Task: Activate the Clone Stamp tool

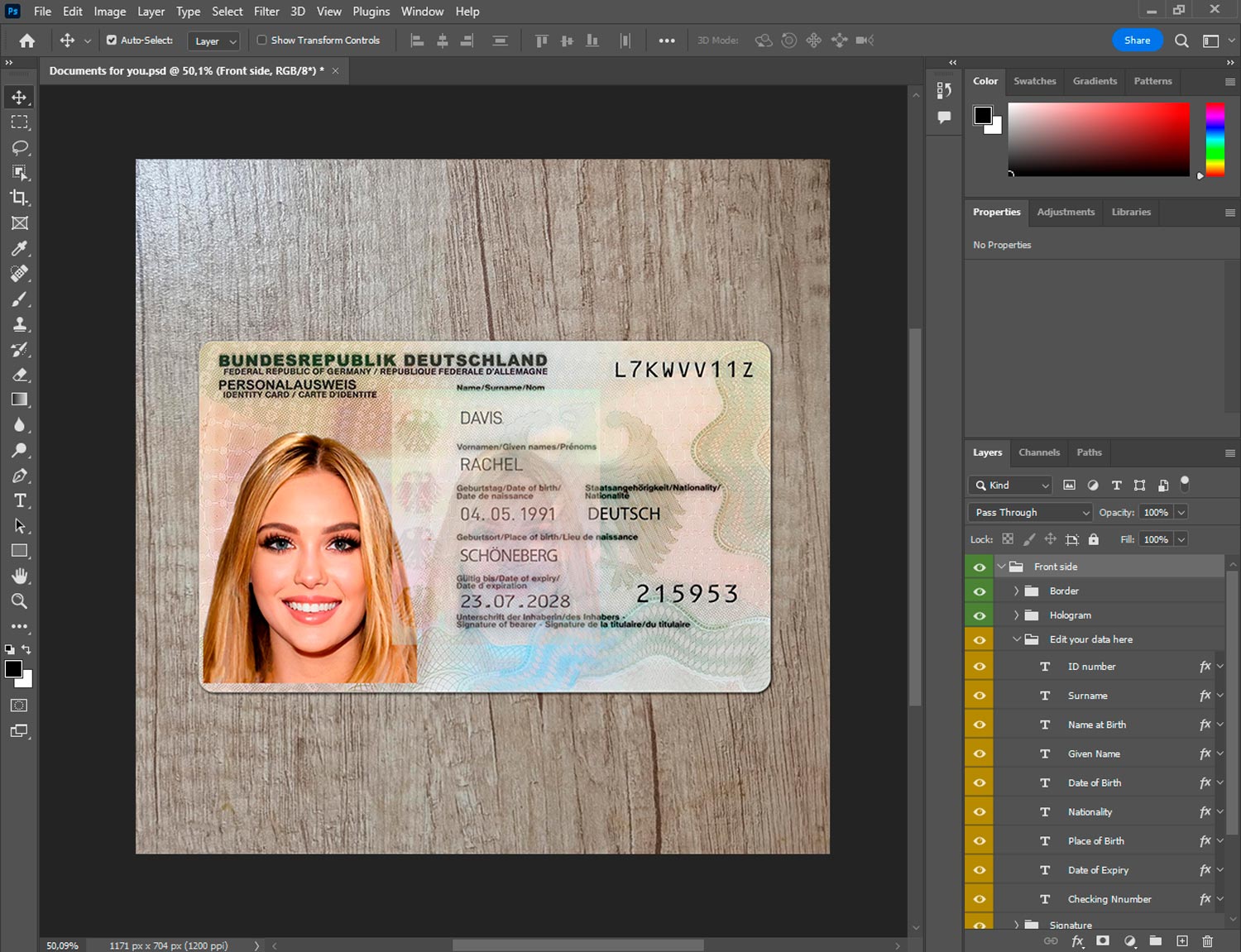Action: point(20,324)
